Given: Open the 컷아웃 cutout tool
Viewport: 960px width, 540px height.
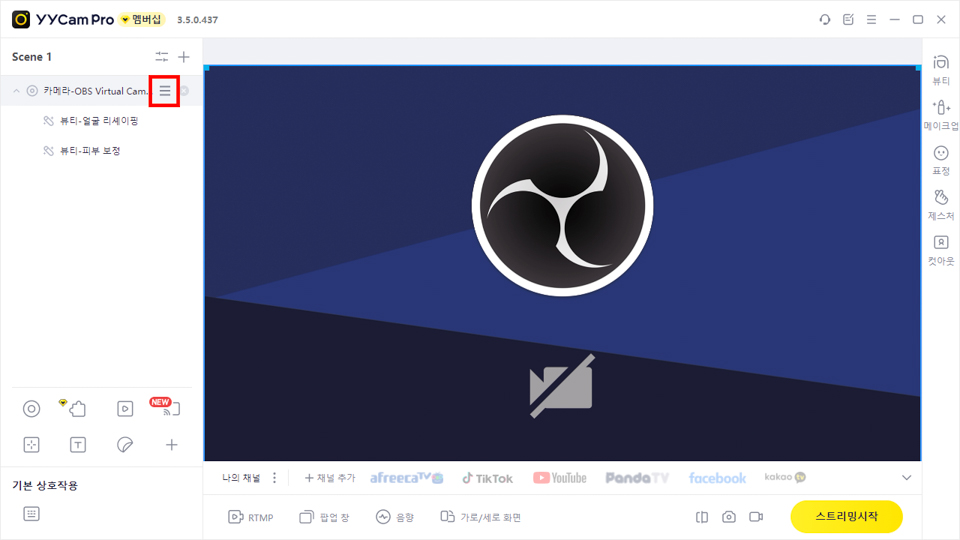Looking at the screenshot, I should (x=941, y=250).
